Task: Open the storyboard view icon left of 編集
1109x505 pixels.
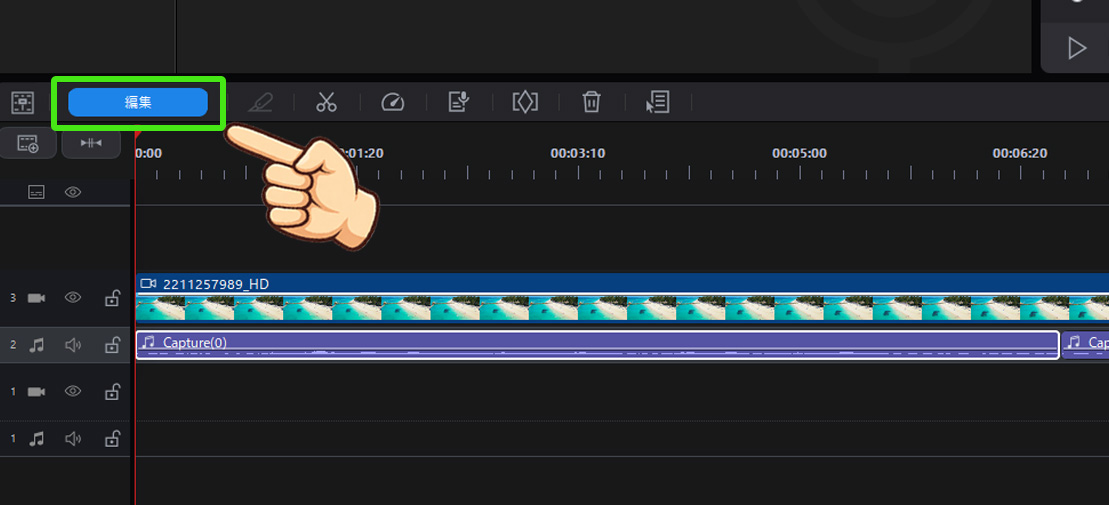Action: pos(23,103)
